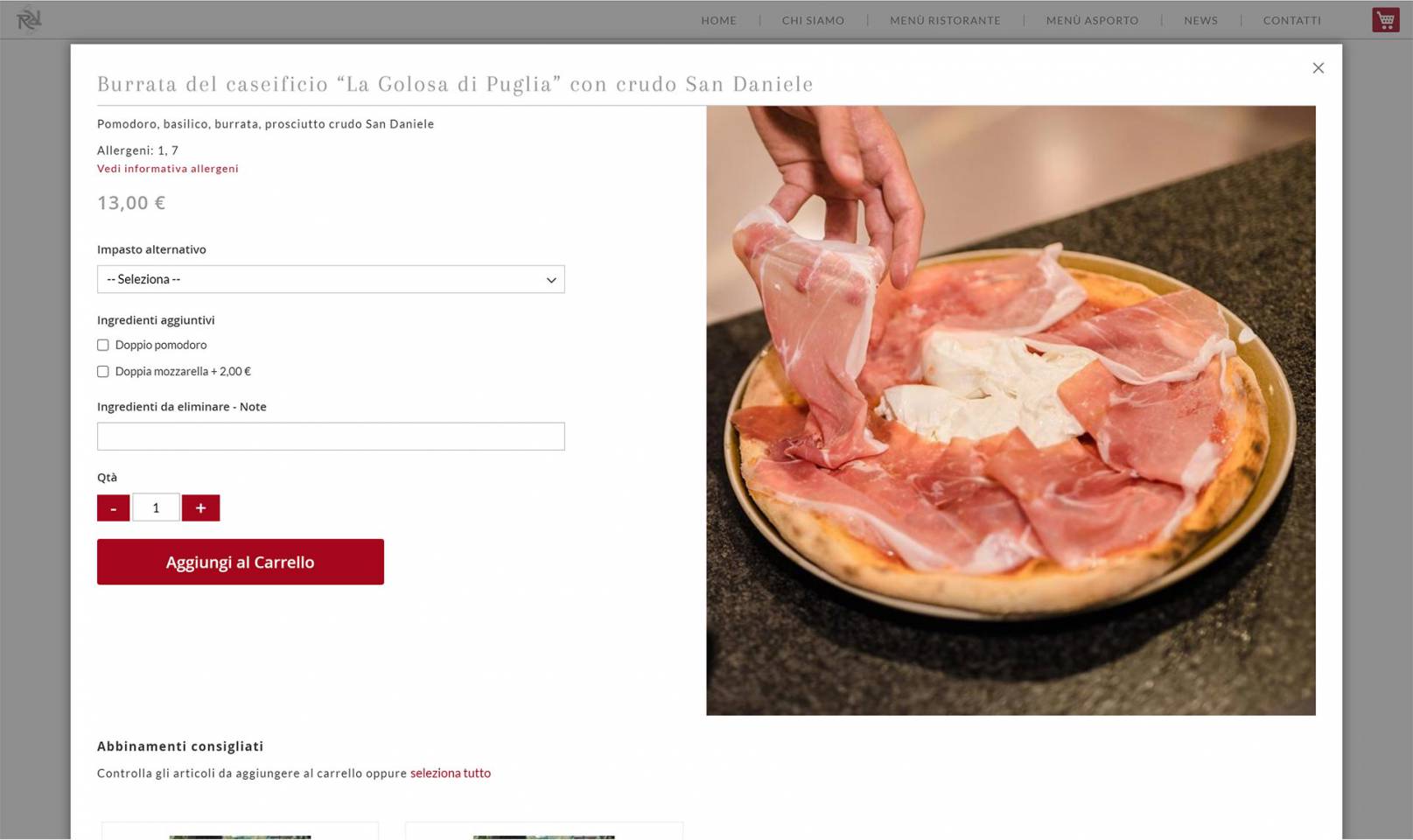Open the Menù Ristorante section
Image resolution: width=1413 pixels, height=840 pixels.
coord(945,20)
